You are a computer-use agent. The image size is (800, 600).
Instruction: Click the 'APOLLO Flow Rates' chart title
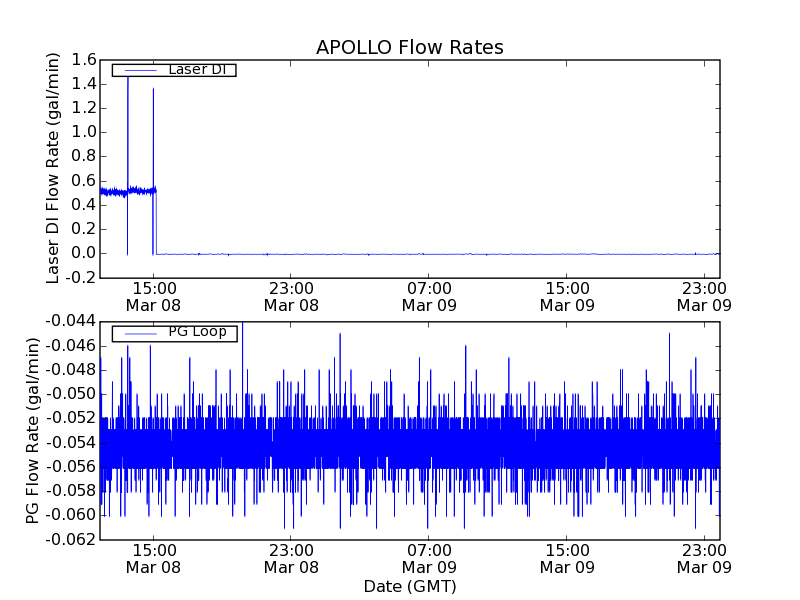pyautogui.click(x=409, y=47)
